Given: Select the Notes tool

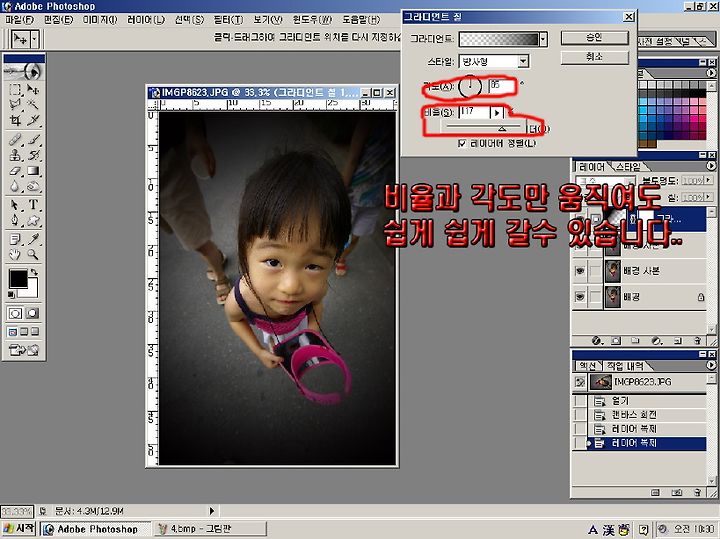Looking at the screenshot, I should pos(15,239).
